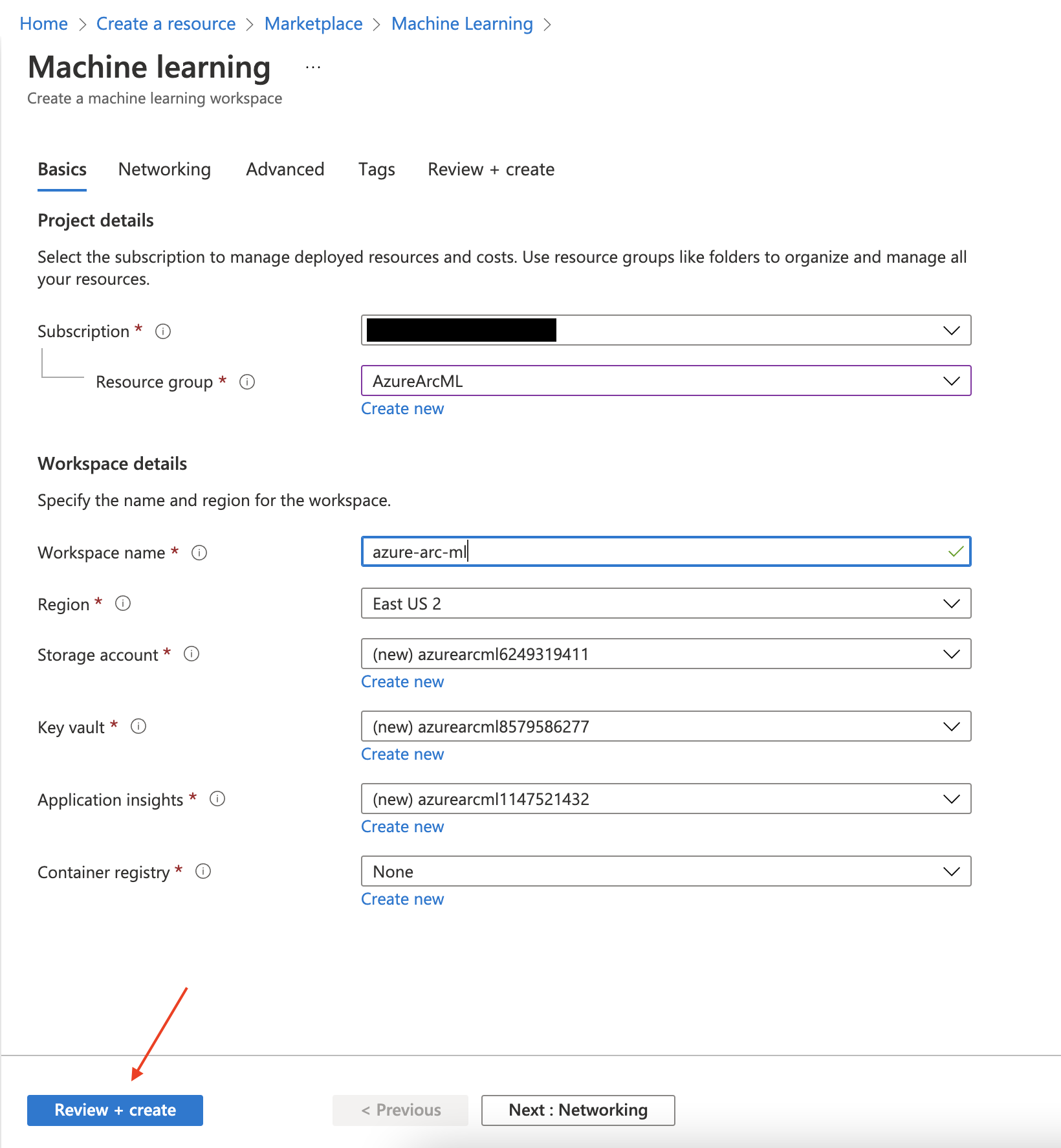Open the Review + create tab
The image size is (1061, 1148).
[x=491, y=170]
